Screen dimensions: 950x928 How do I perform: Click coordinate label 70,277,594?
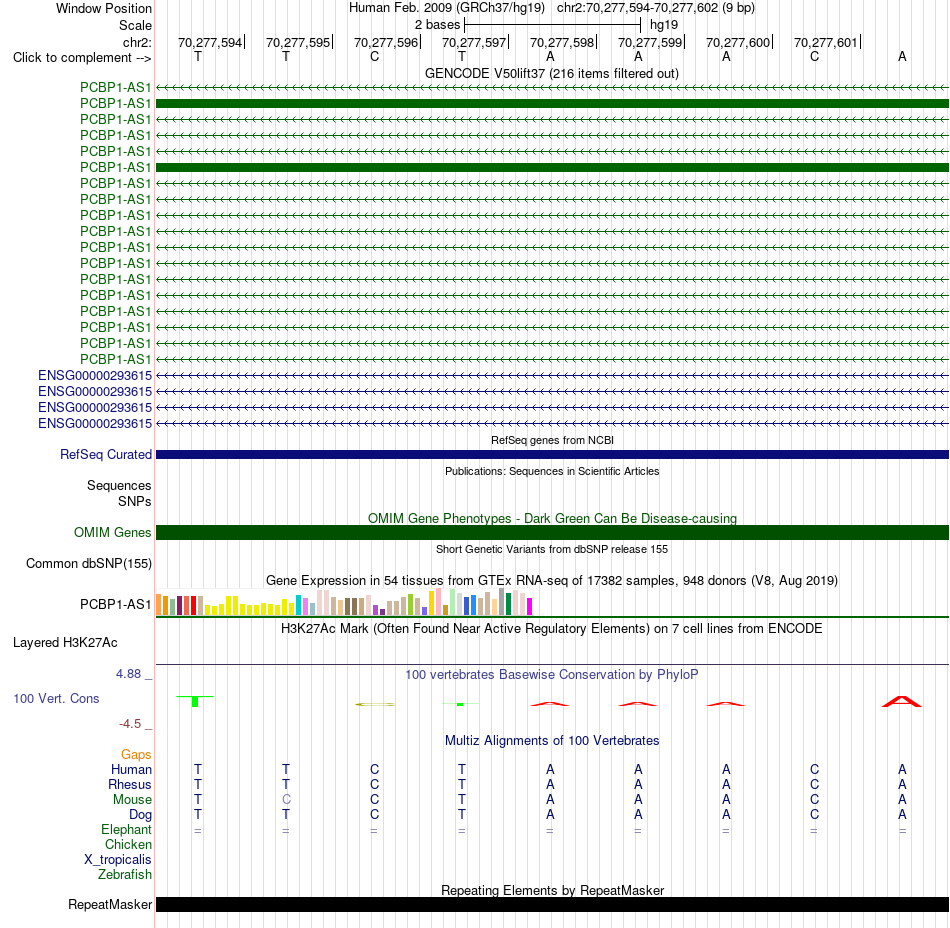(210, 42)
